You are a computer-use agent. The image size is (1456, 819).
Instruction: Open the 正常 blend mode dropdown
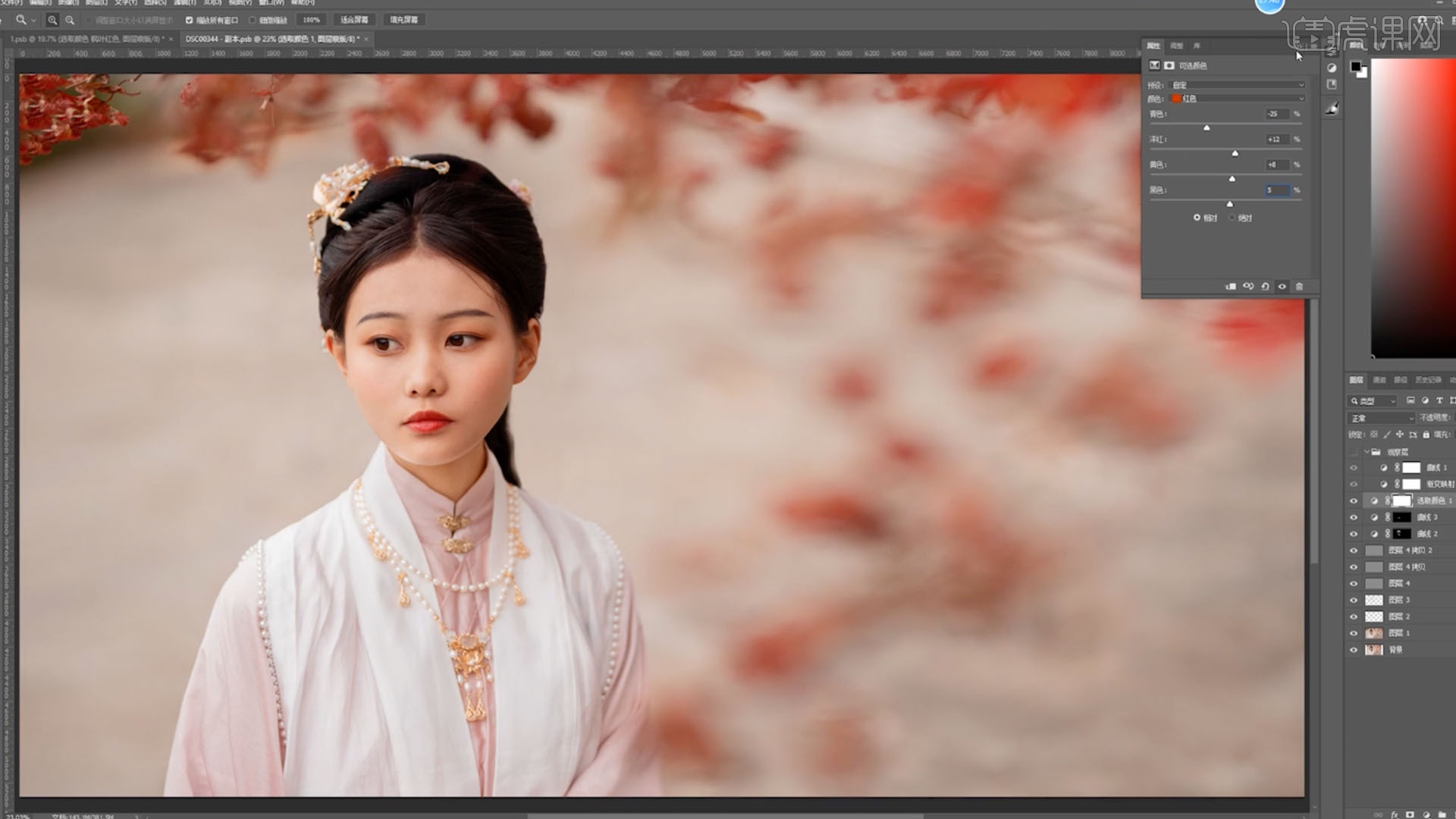1381,418
